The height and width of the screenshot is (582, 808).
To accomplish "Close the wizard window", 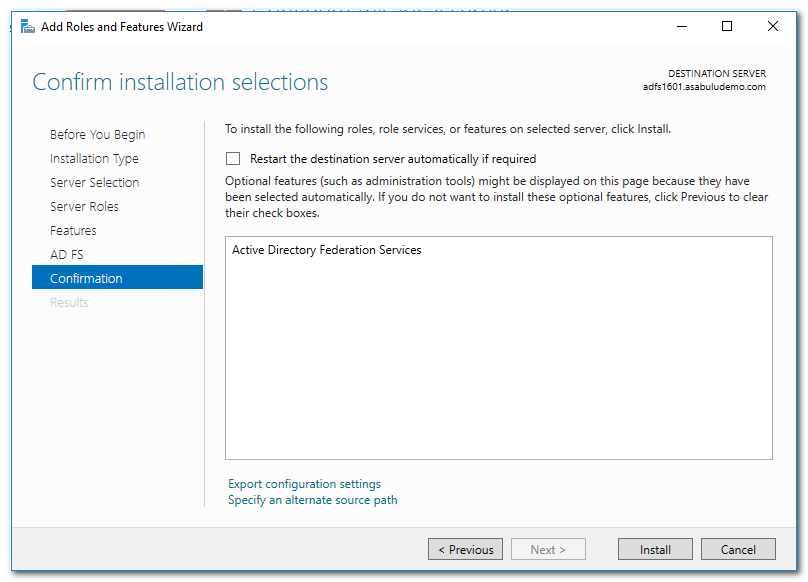I will 772,26.
